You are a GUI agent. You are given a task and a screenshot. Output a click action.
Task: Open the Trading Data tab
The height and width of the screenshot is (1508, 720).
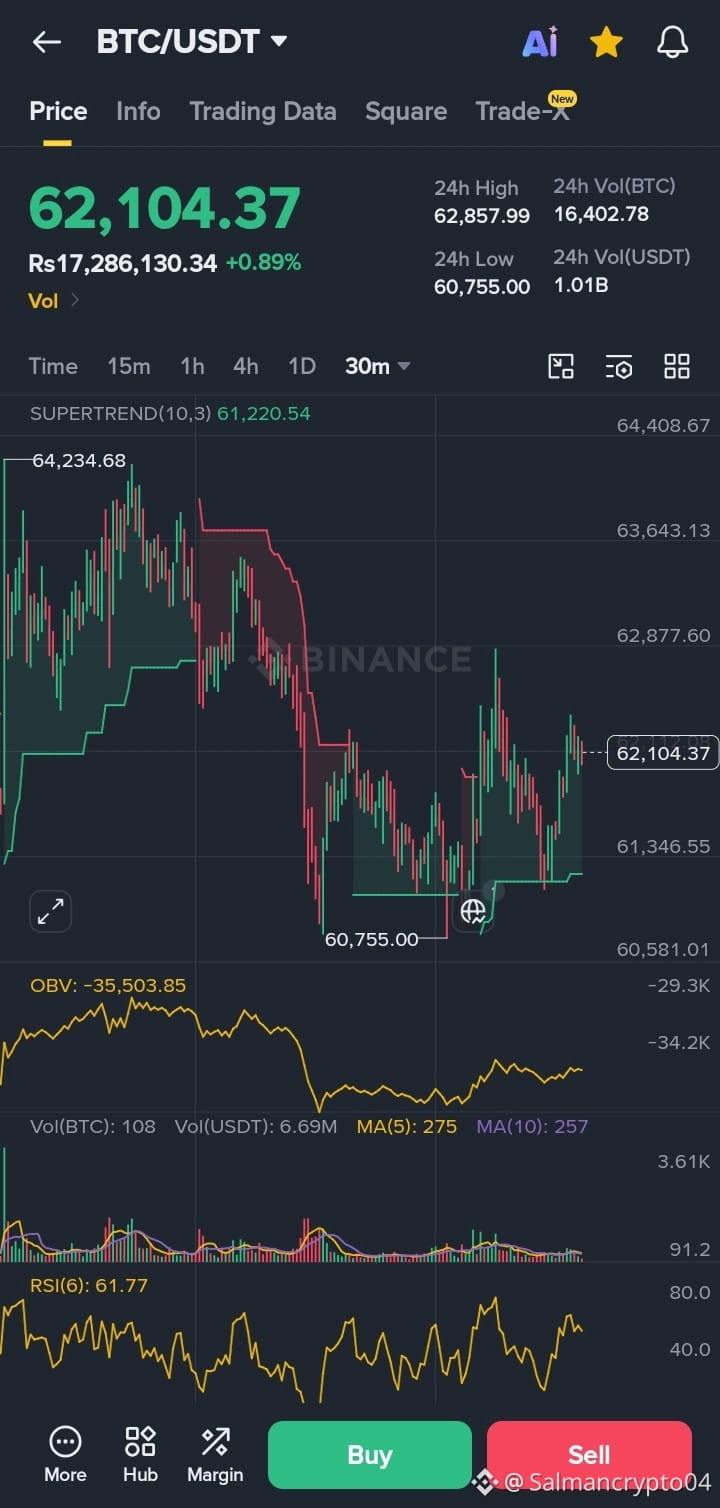pyautogui.click(x=263, y=111)
